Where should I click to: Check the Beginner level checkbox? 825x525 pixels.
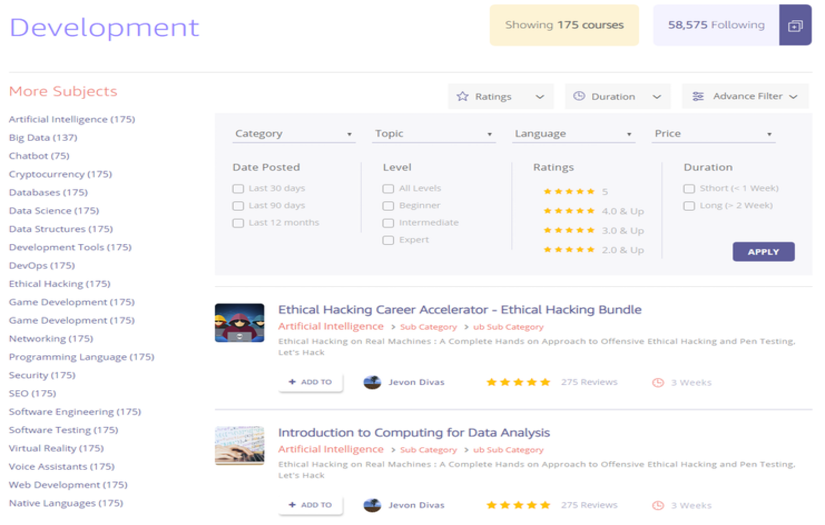[388, 205]
